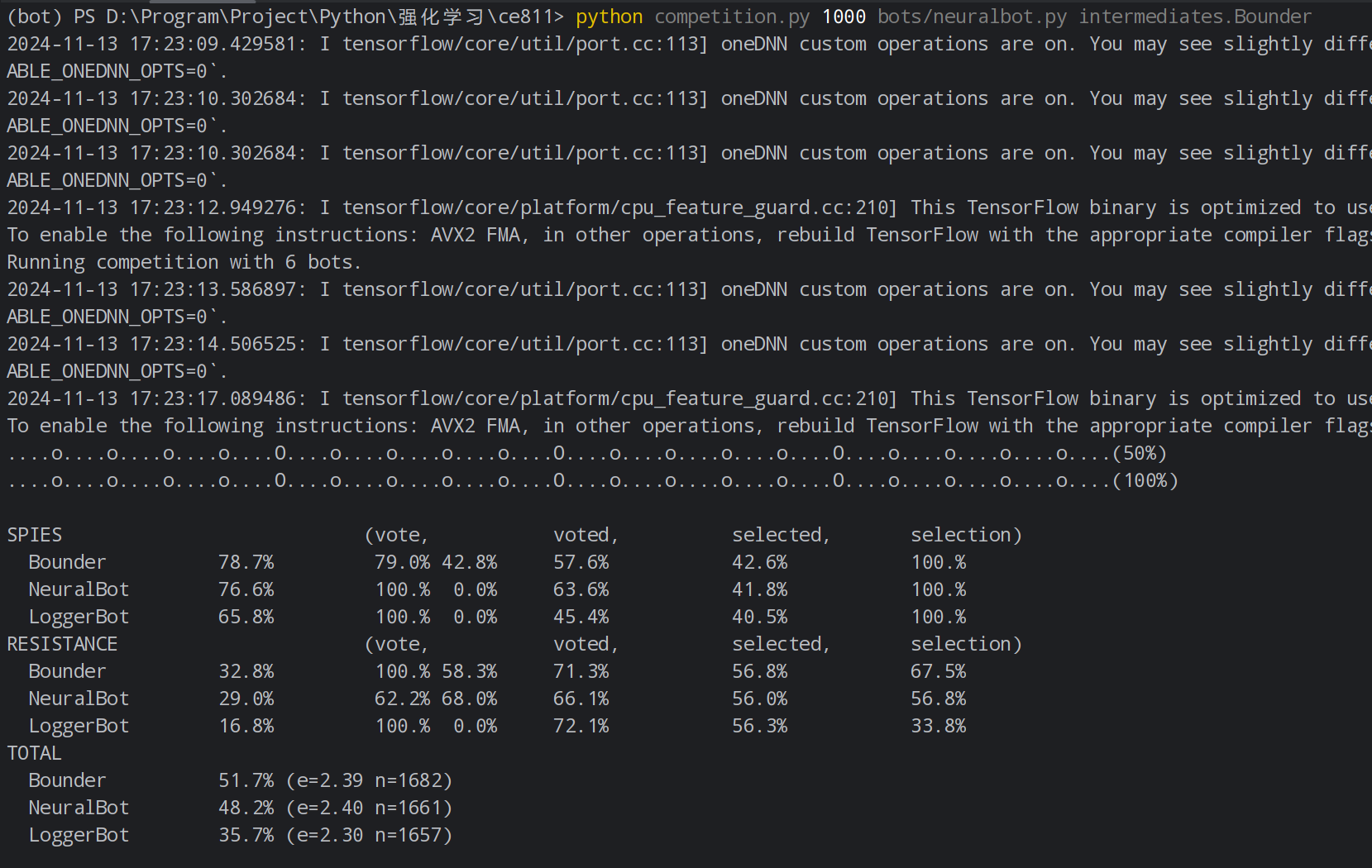Click the '(bot) PS' prompt prefix

pos(51,17)
